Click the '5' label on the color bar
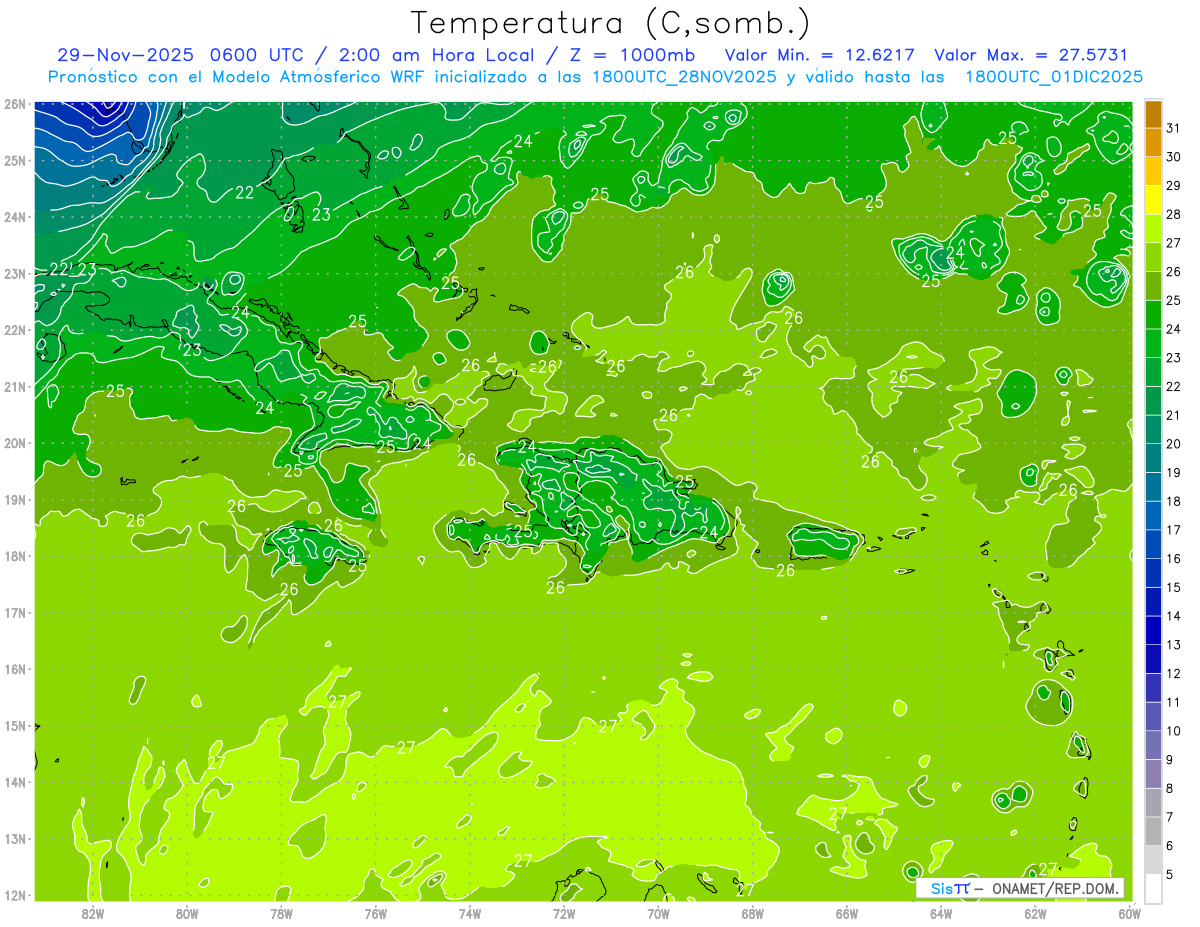Viewport: 1200px width, 927px height. coord(1170,875)
